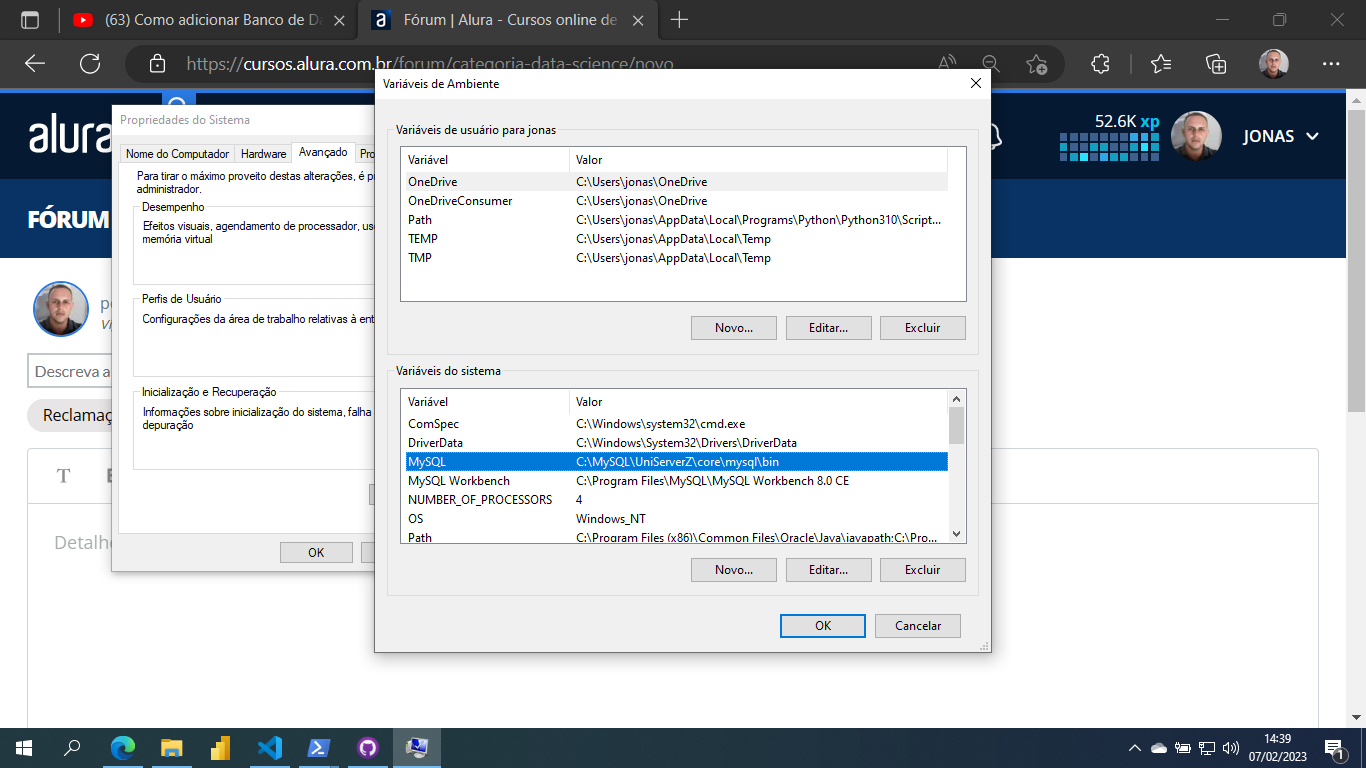Select the NUMBER_OF_PROCESSORS variable
Image resolution: width=1366 pixels, height=768 pixels.
[x=675, y=500]
